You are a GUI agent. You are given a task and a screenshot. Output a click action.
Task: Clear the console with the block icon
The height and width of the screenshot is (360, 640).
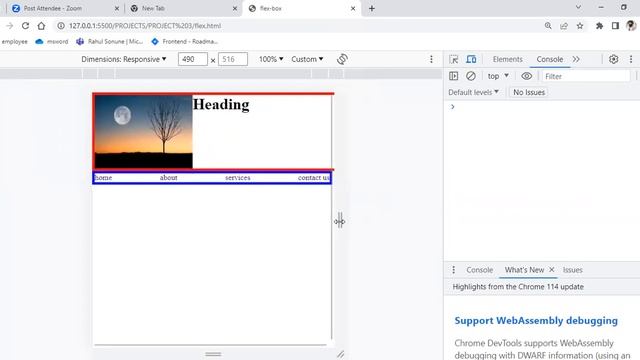[x=471, y=76]
